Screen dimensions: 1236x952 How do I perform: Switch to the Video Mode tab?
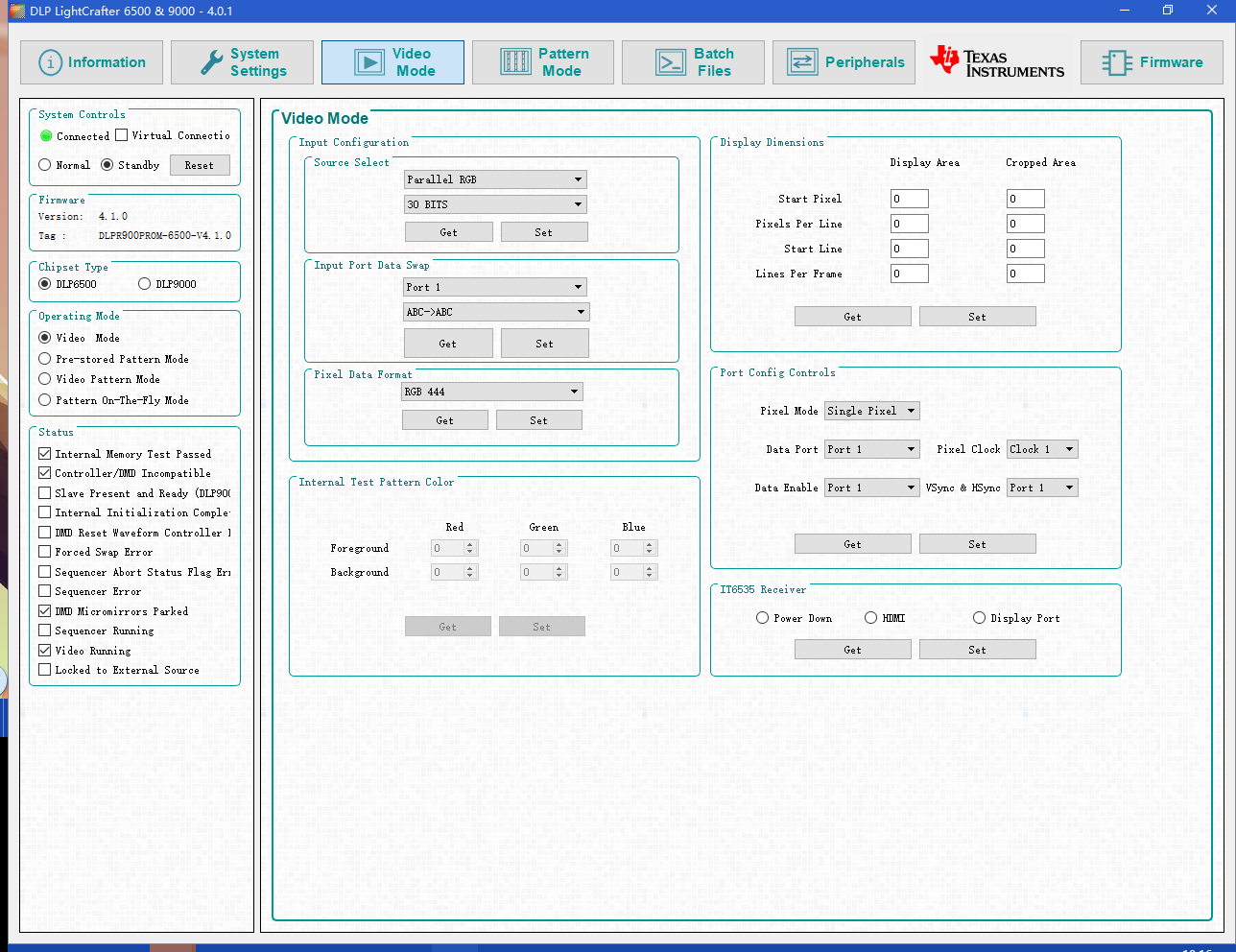pos(392,62)
